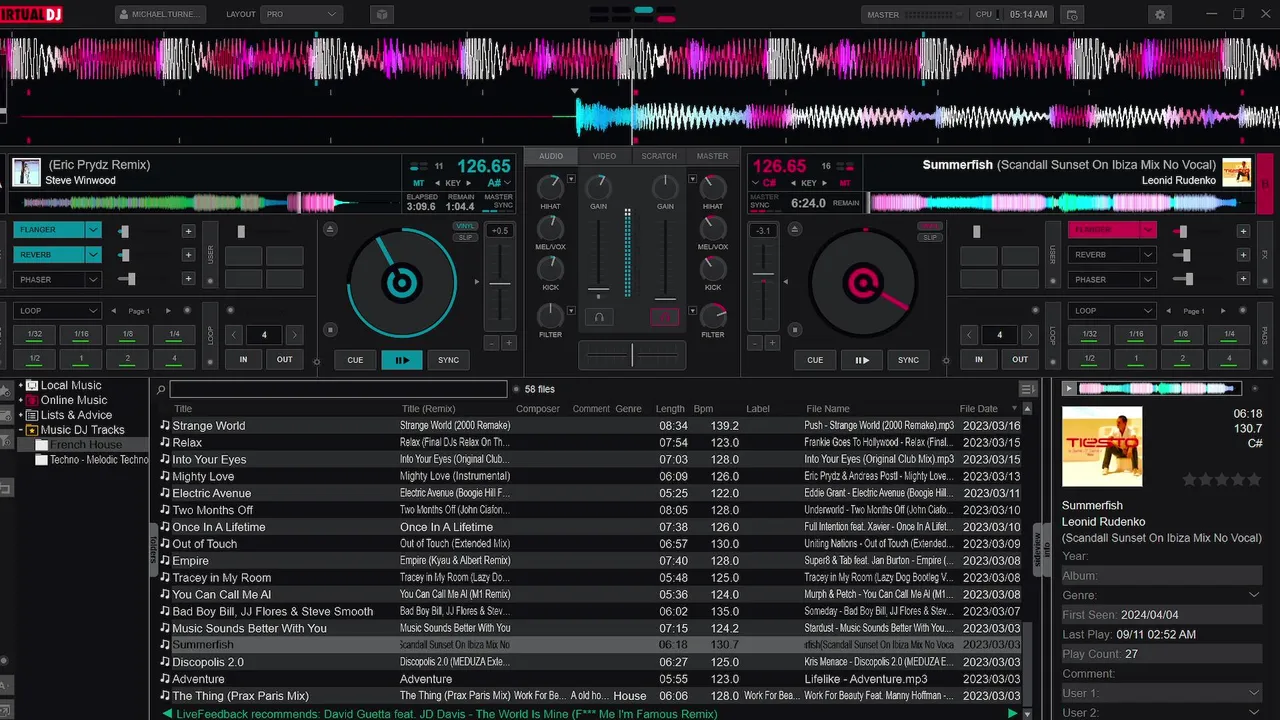Open browser list options icon
Viewport: 1280px width, 720px height.
click(x=1027, y=389)
